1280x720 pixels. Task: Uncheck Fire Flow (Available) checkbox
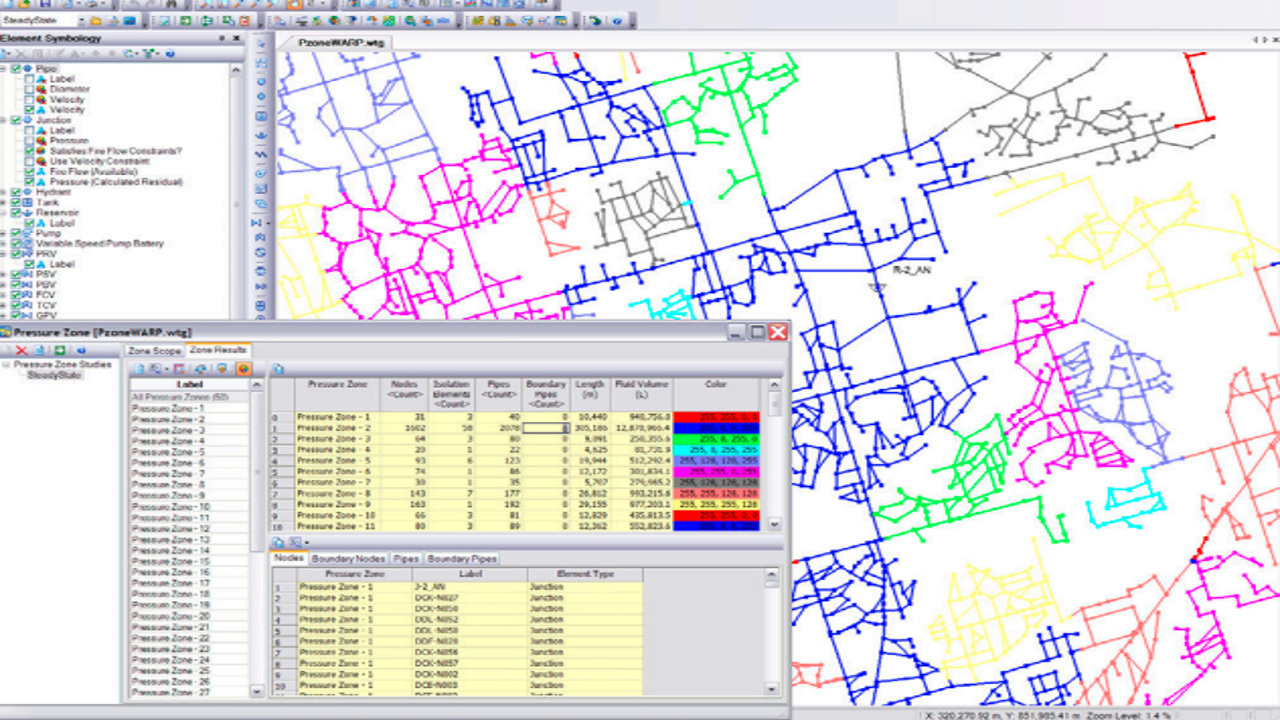click(x=29, y=171)
